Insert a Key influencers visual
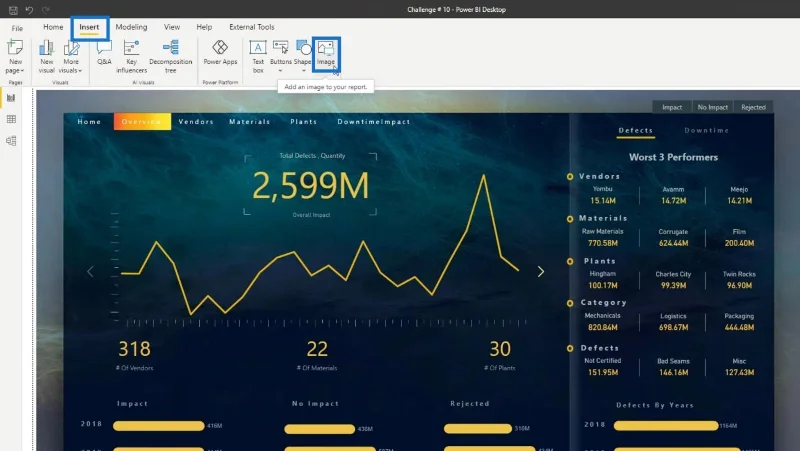800x451 pixels. [x=131, y=57]
